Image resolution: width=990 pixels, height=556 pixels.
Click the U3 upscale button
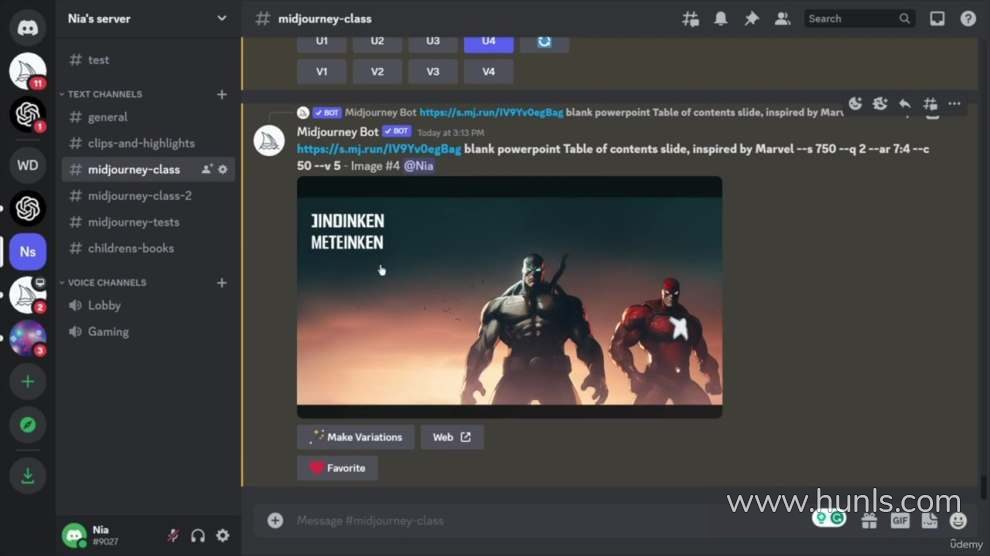[x=432, y=42]
